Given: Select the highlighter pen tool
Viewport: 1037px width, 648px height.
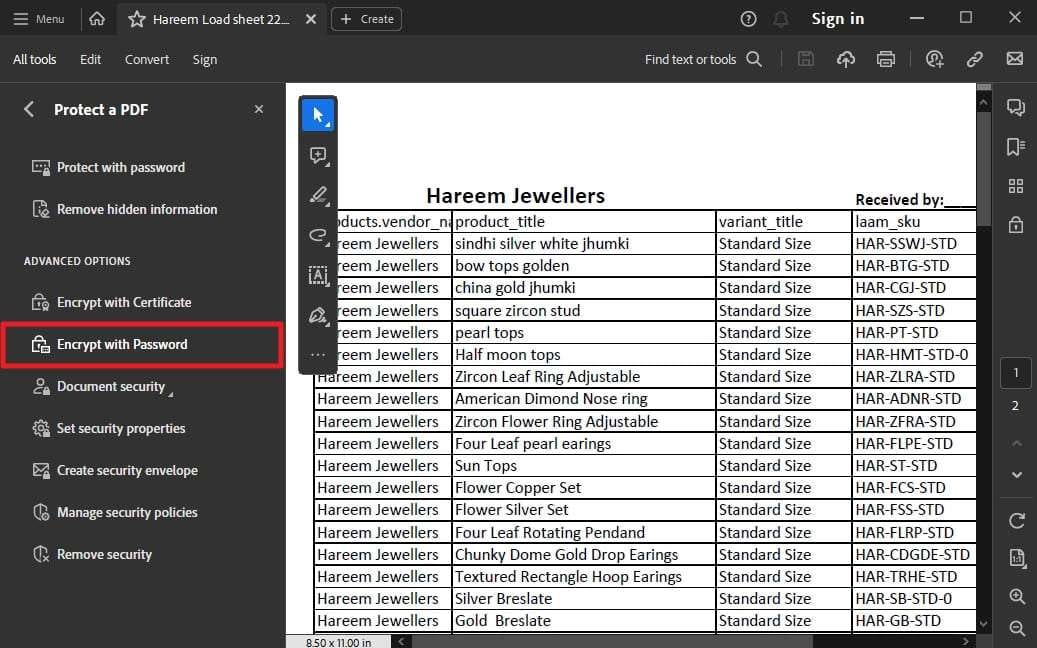Looking at the screenshot, I should tap(318, 195).
